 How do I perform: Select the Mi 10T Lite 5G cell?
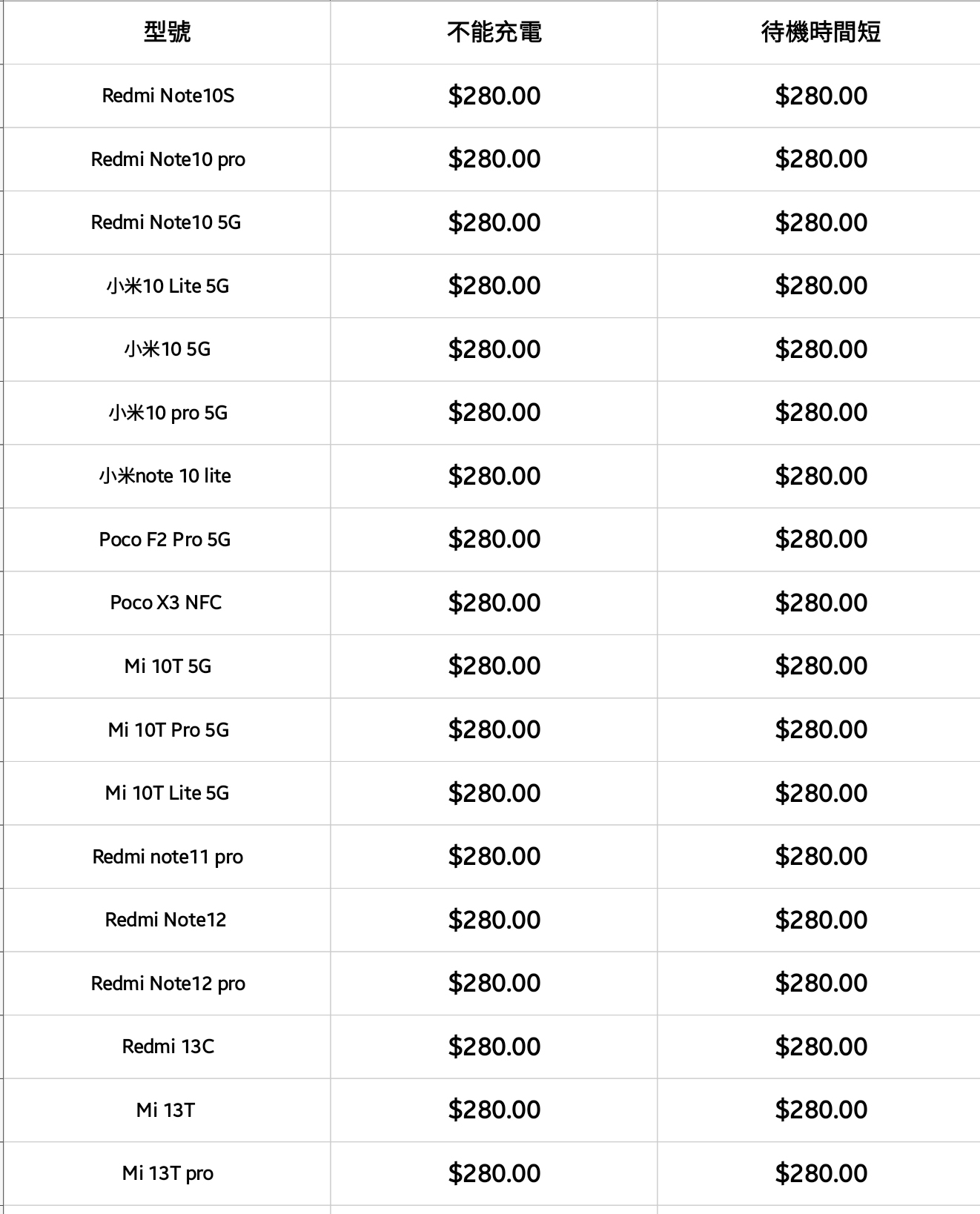coord(167,793)
